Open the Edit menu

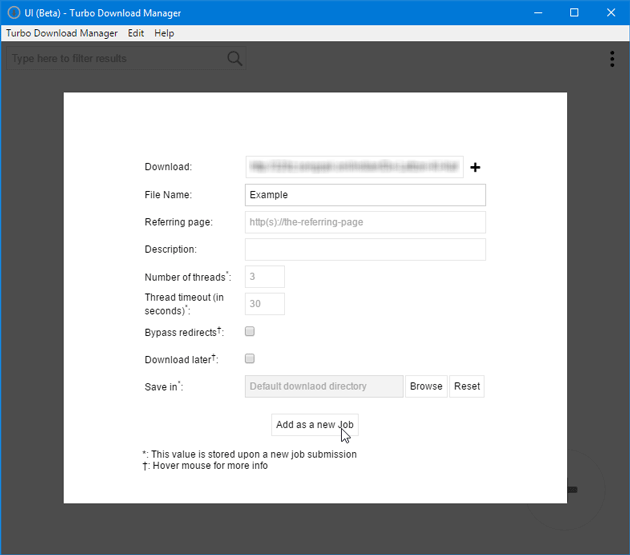tap(136, 33)
